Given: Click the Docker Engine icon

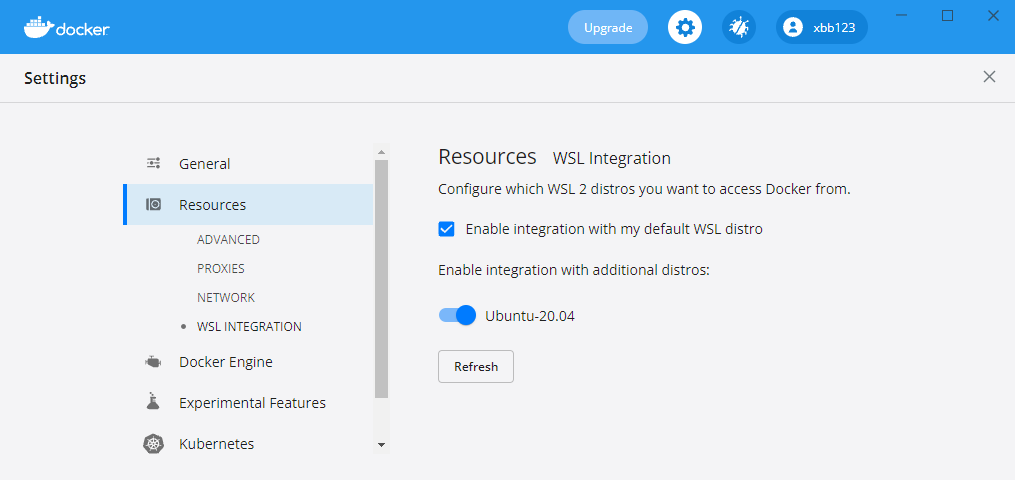Looking at the screenshot, I should coord(153,362).
